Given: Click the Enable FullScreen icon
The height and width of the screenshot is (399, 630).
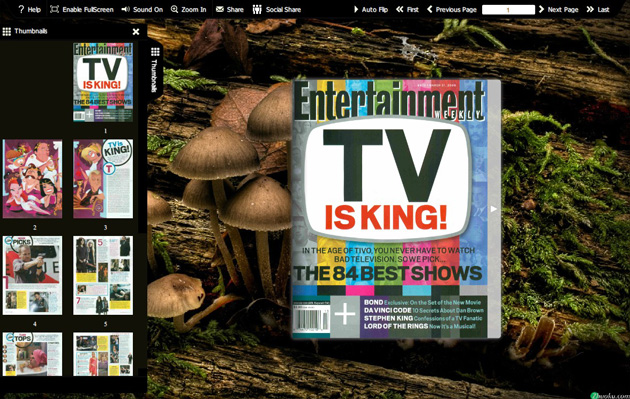Looking at the screenshot, I should [x=54, y=9].
